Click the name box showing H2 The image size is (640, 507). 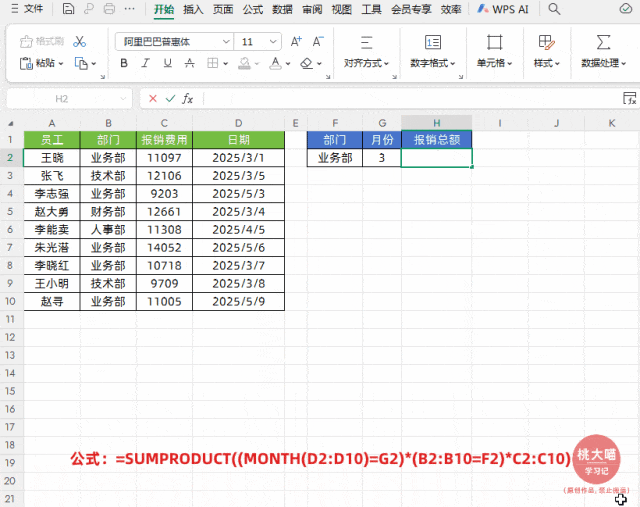coord(69,99)
